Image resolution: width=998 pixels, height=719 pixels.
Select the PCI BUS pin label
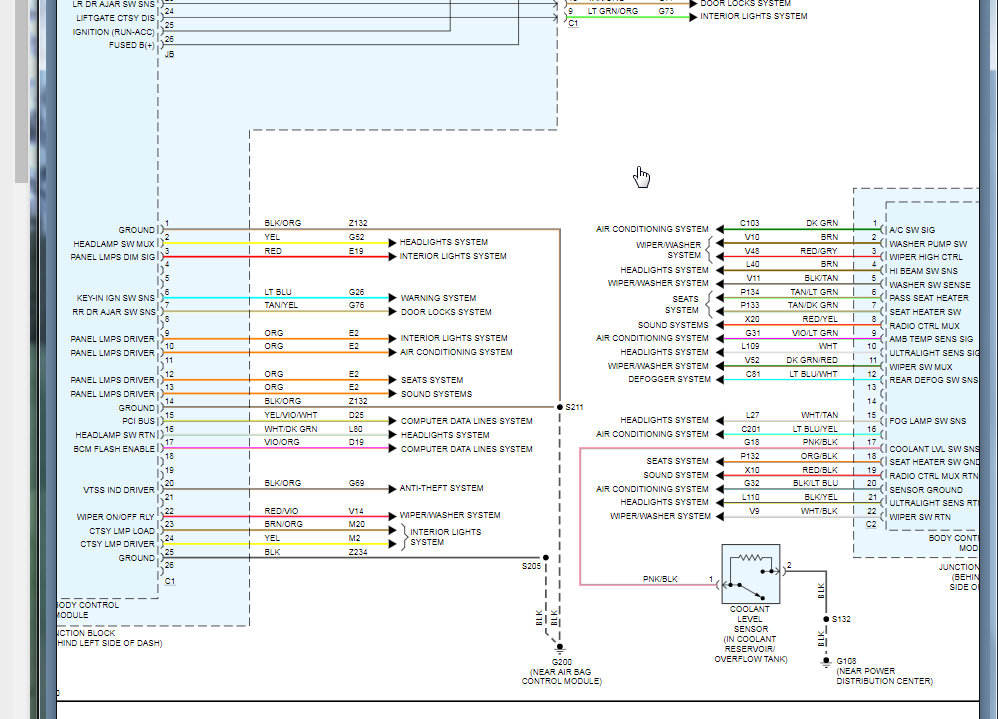pyautogui.click(x=138, y=421)
